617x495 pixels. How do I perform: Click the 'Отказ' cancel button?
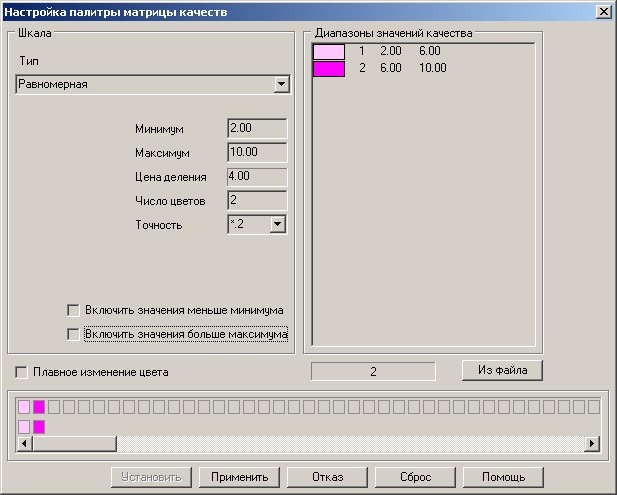(327, 477)
